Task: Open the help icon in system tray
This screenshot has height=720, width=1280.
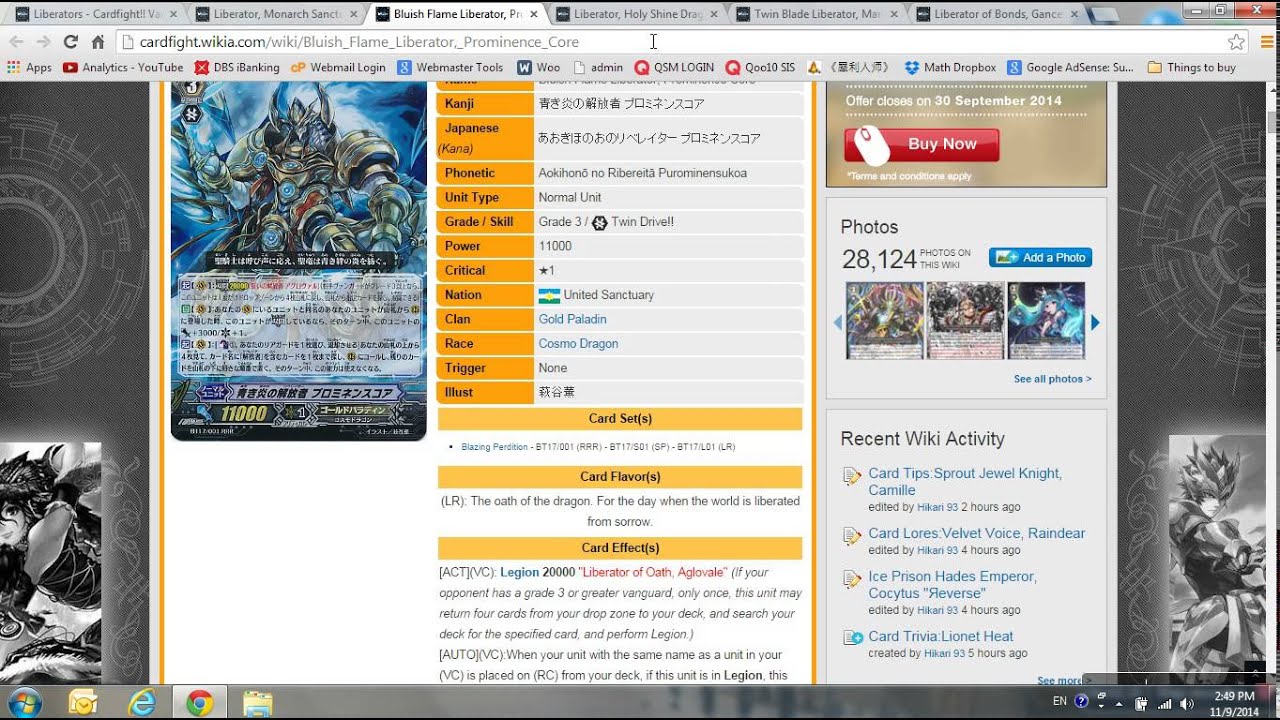Action: (1081, 701)
